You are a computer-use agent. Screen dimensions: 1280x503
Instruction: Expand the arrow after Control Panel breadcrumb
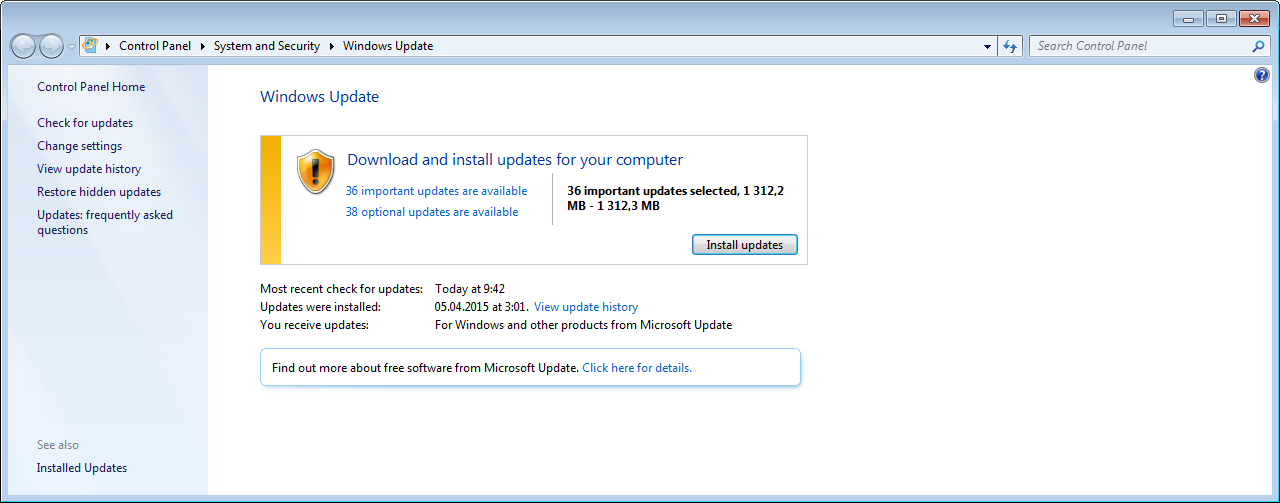tap(202, 46)
